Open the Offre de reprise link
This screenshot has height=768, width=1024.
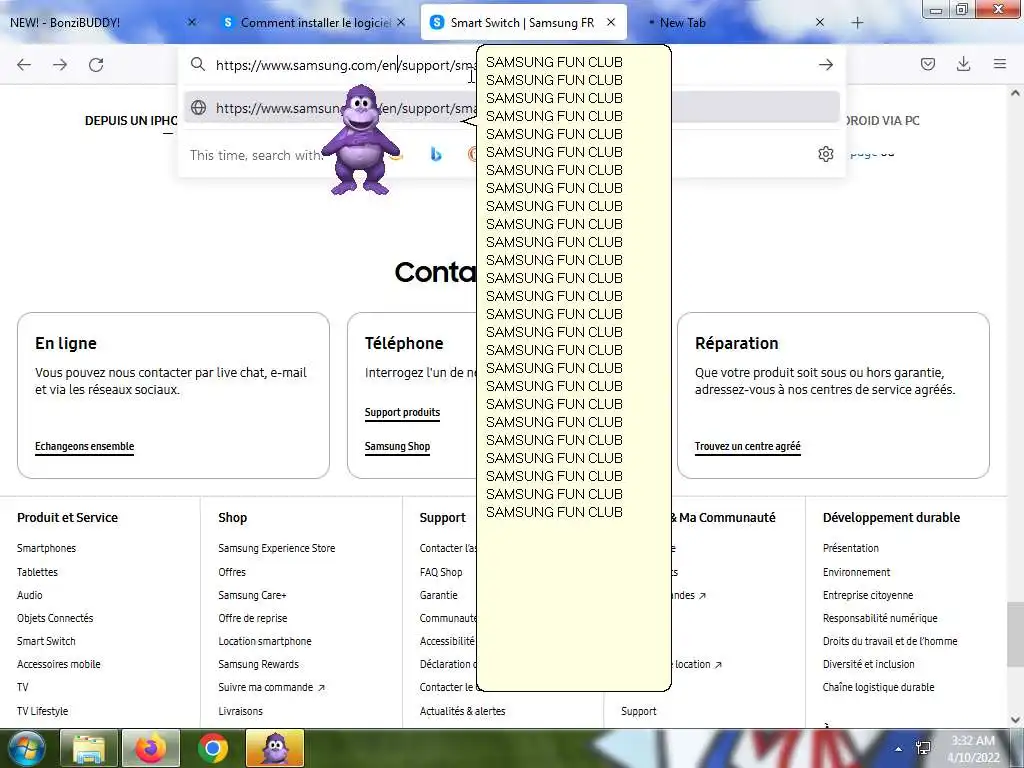253,618
